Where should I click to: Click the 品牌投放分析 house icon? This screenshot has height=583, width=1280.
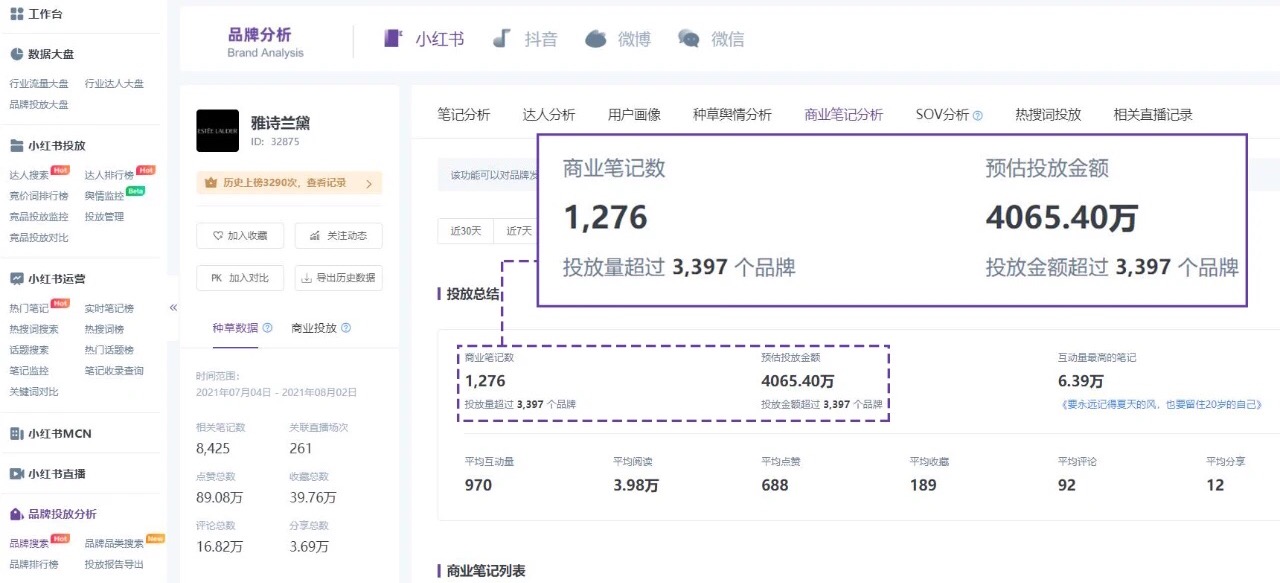(x=16, y=514)
